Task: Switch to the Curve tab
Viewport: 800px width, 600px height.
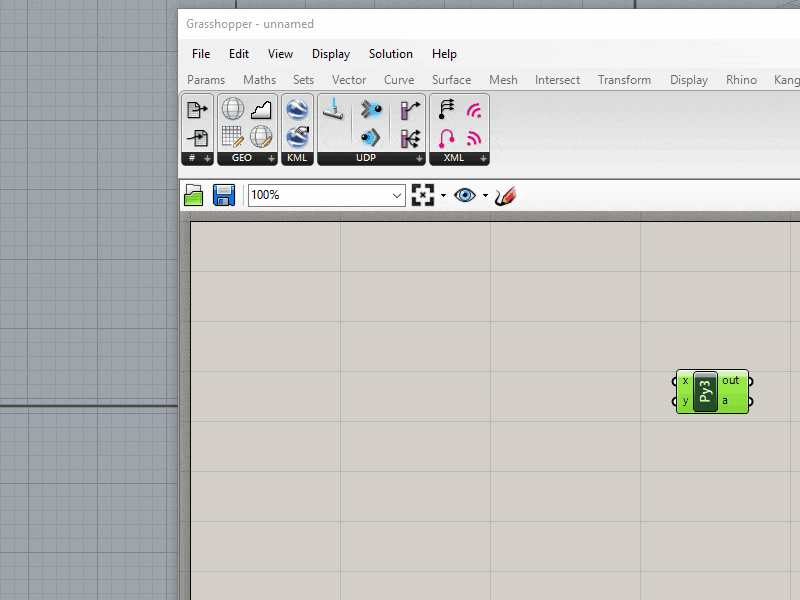Action: click(399, 80)
